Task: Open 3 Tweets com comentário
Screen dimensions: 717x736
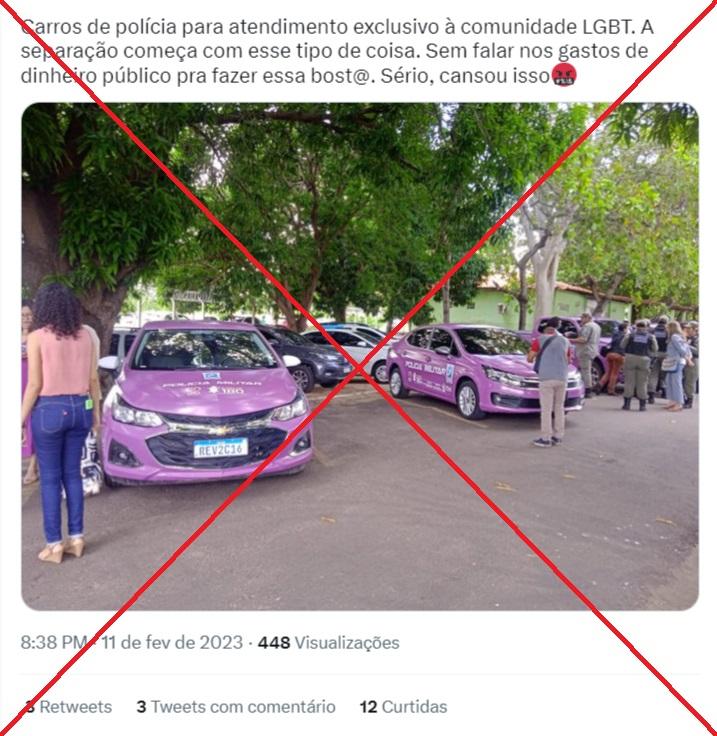Action: tap(236, 706)
